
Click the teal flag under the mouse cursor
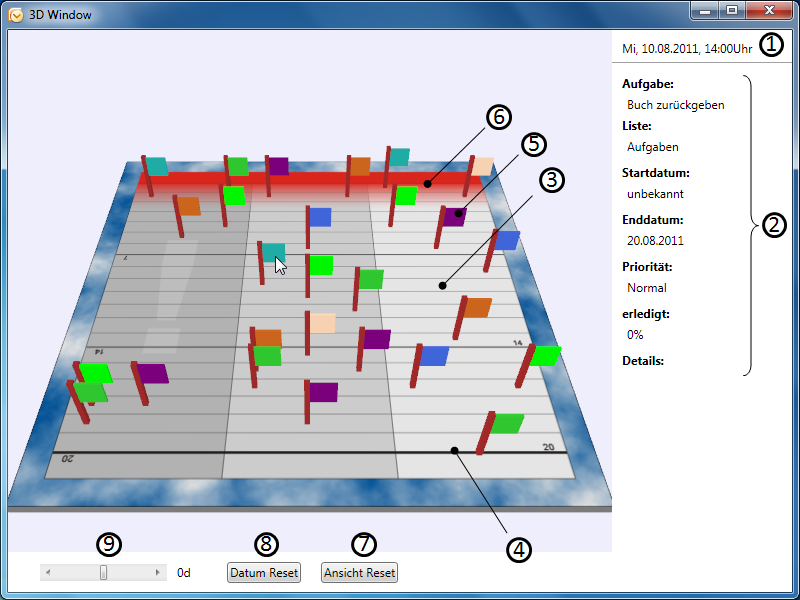tap(271, 252)
